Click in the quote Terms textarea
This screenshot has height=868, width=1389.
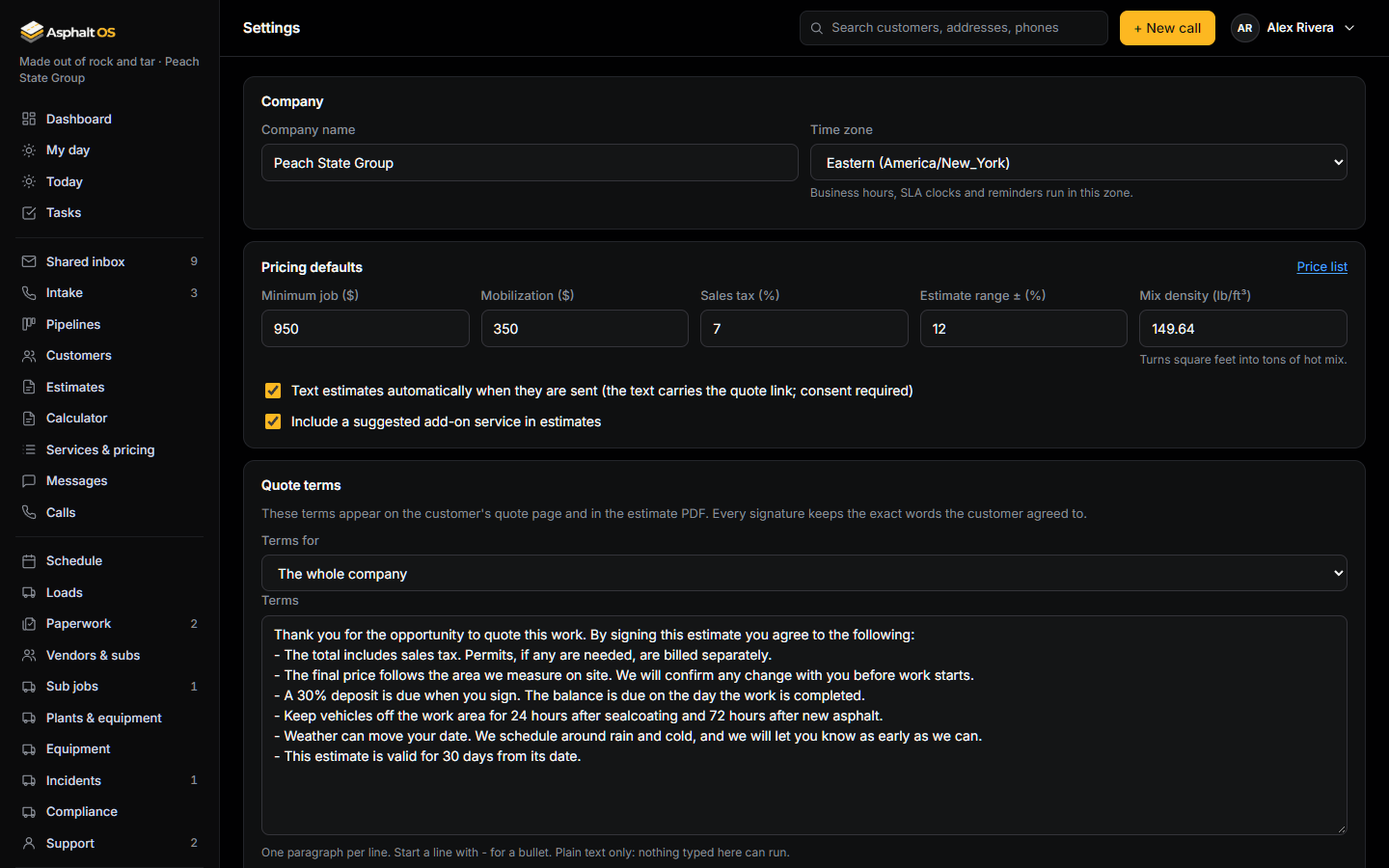pos(803,725)
